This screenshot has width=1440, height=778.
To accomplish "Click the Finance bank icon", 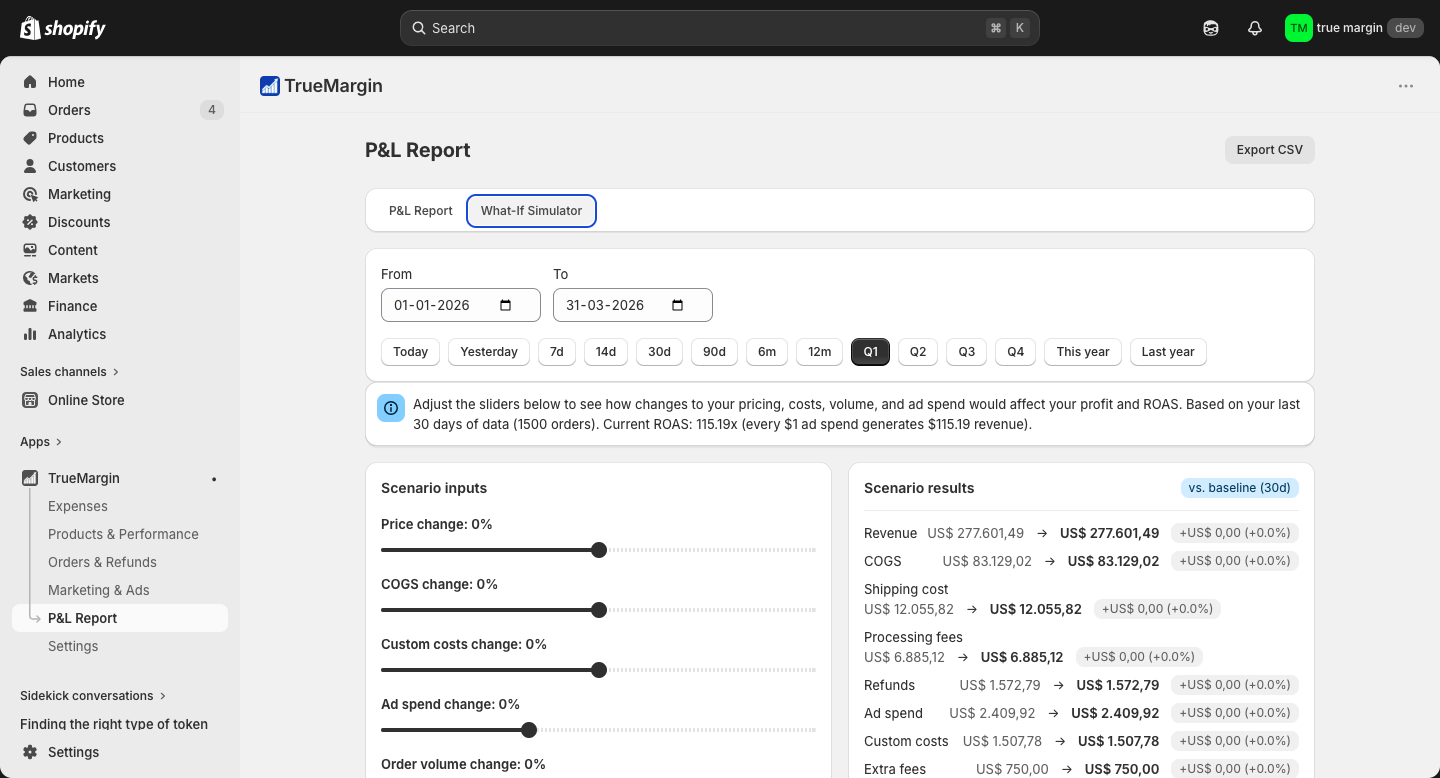I will [x=30, y=306].
